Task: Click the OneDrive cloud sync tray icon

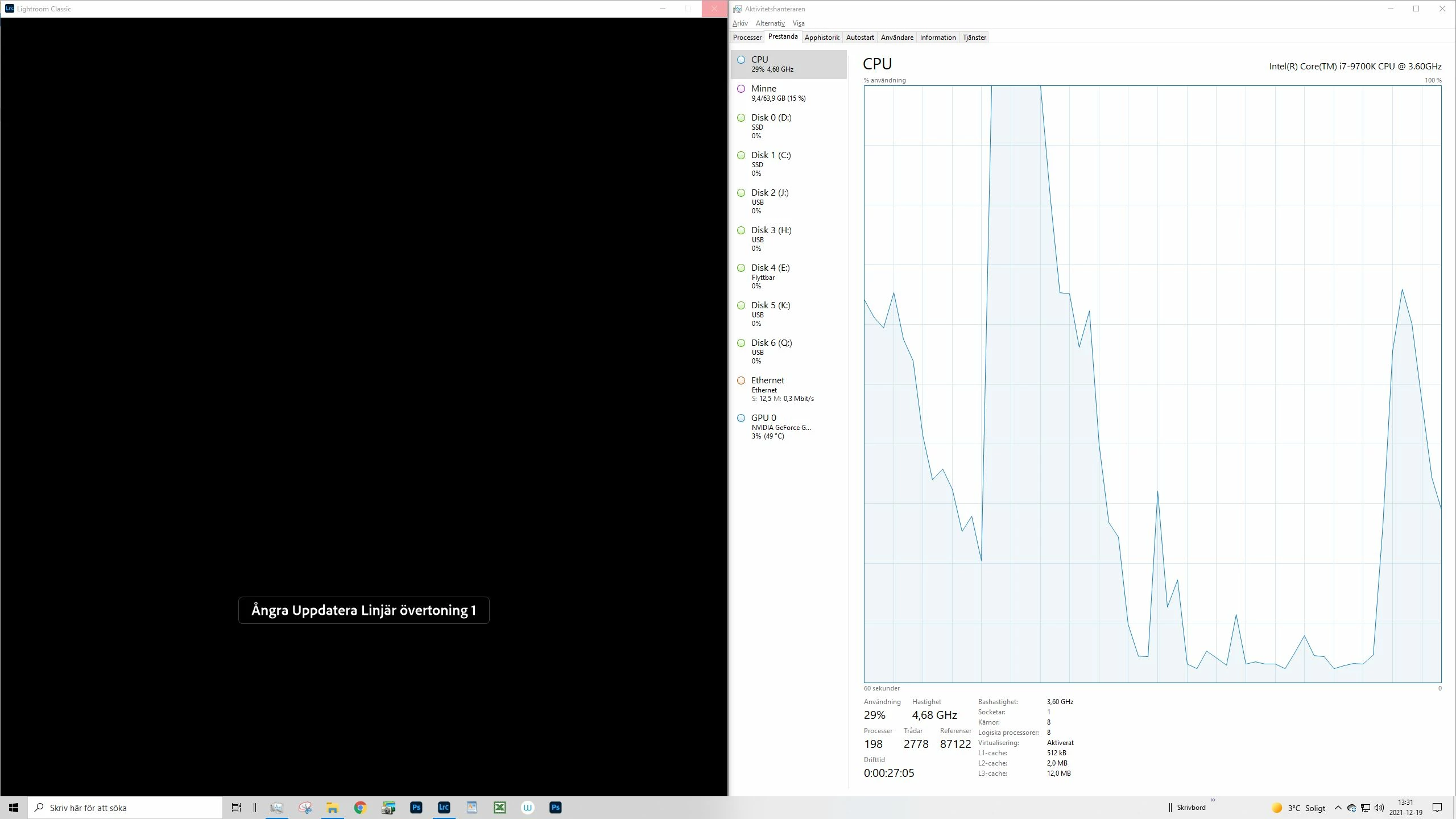Action: pos(1352,808)
